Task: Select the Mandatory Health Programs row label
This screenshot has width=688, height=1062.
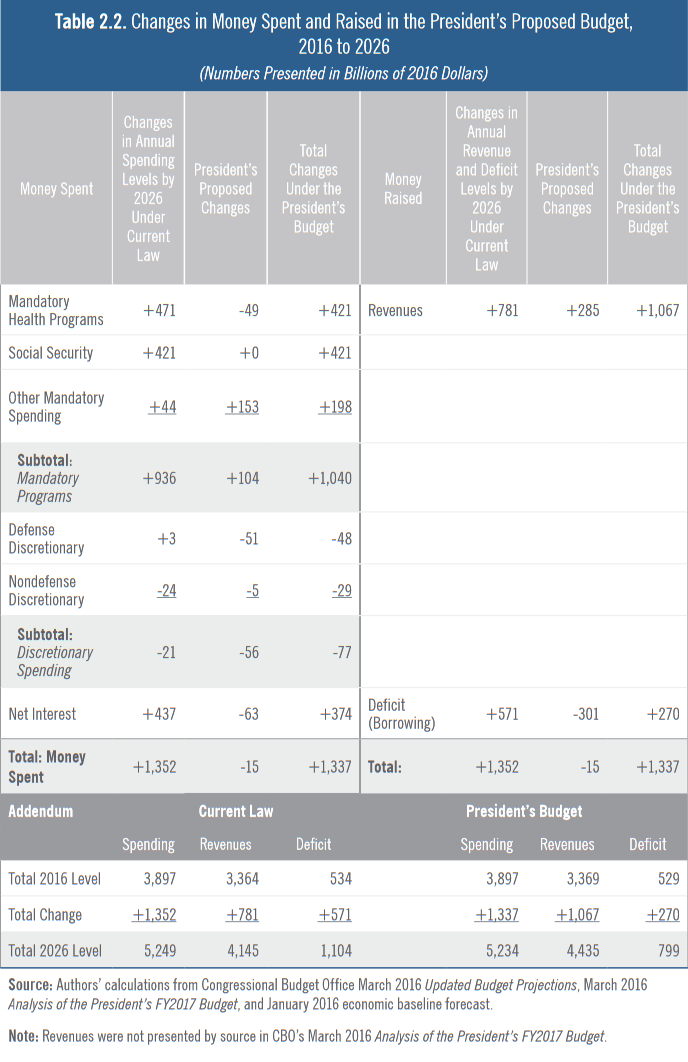Action: tap(56, 310)
